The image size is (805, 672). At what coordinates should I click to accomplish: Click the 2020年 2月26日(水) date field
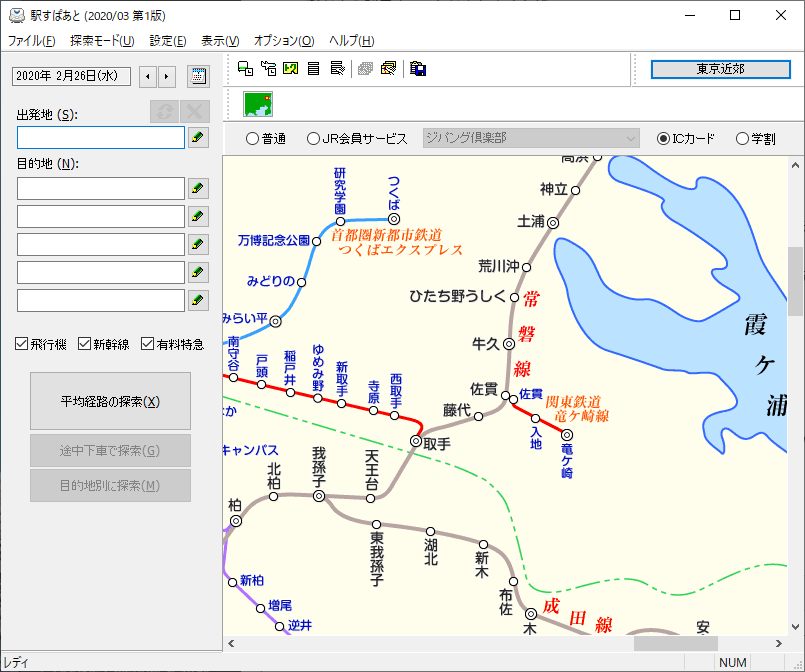point(71,76)
